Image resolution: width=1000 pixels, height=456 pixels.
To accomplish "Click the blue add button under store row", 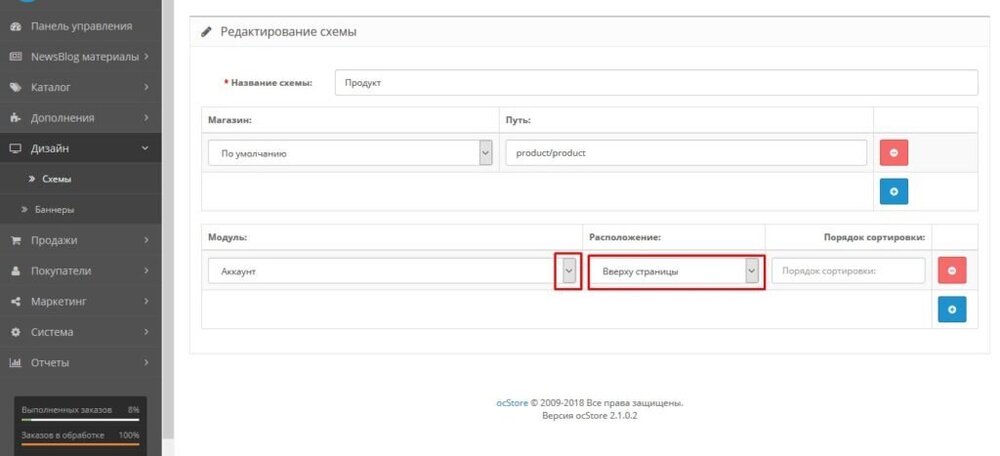I will pyautogui.click(x=893, y=190).
